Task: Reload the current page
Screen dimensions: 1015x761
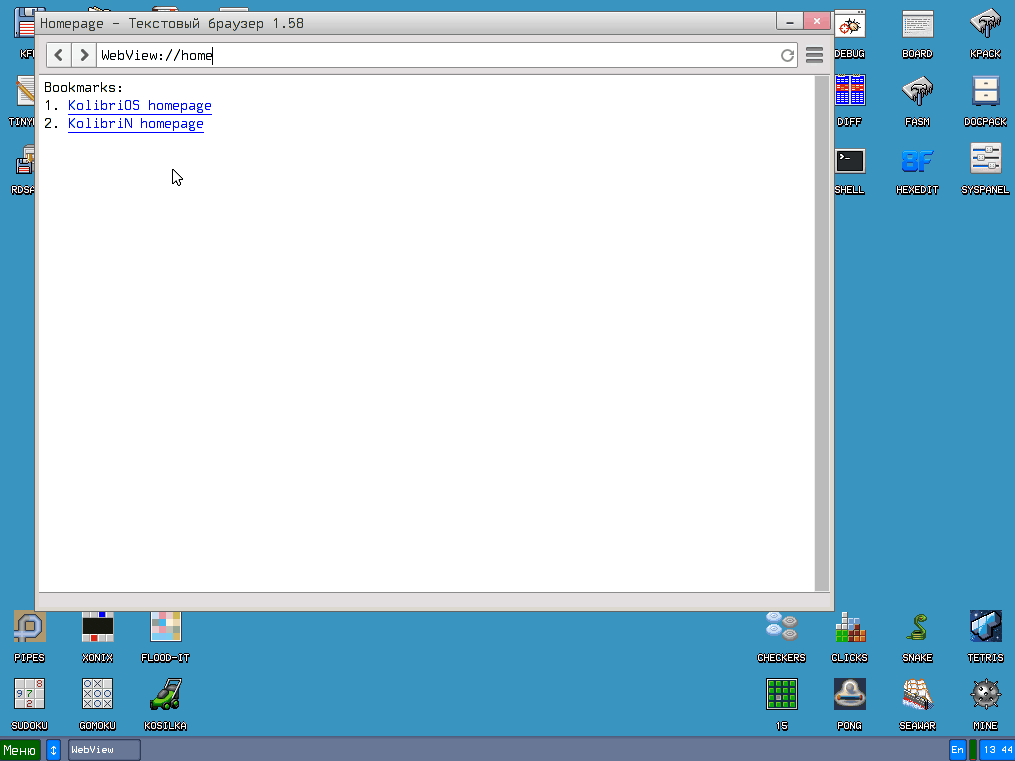Action: point(787,55)
